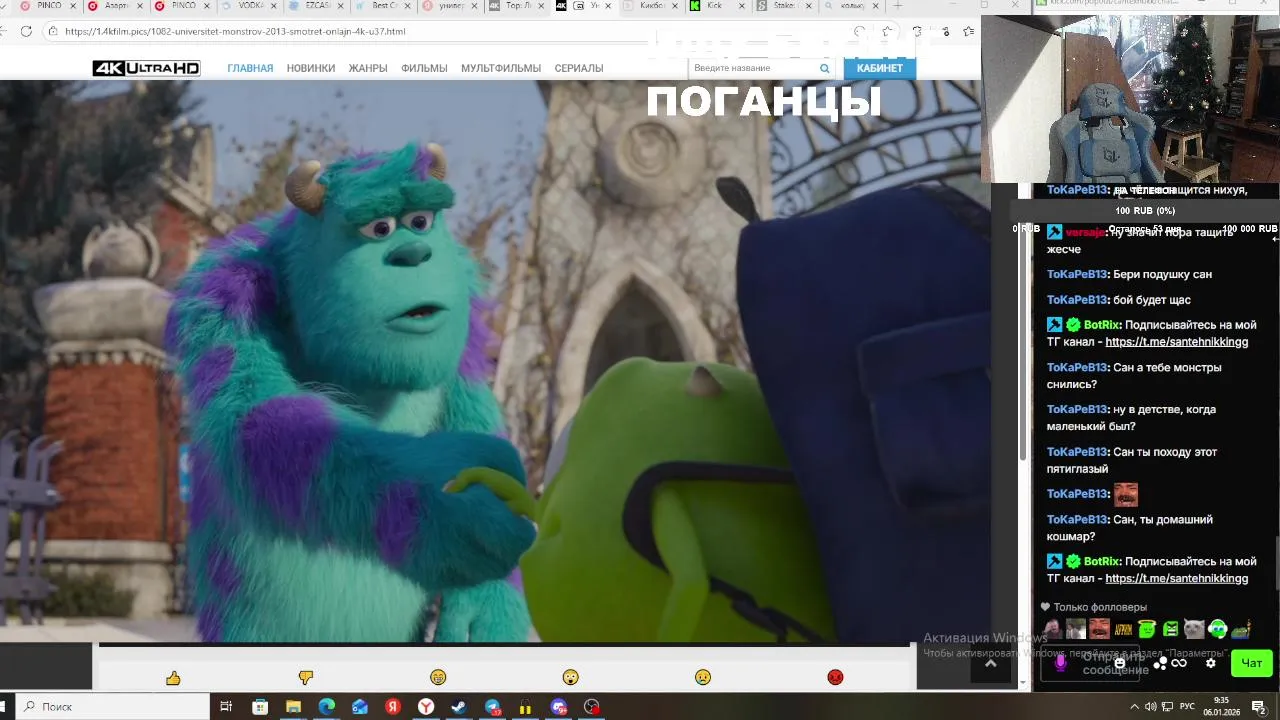Insert the white cat emote from quick row
The width and height of the screenshot is (1280, 720).
point(1194,629)
